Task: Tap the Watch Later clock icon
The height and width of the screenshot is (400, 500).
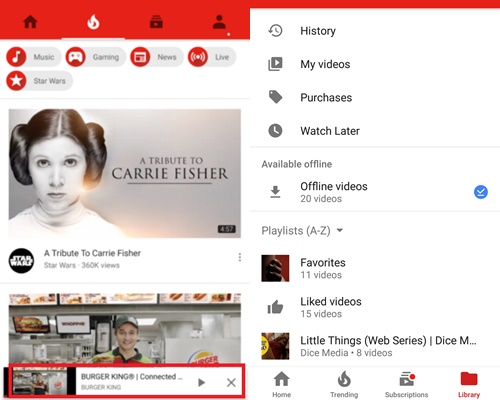Action: [275, 131]
